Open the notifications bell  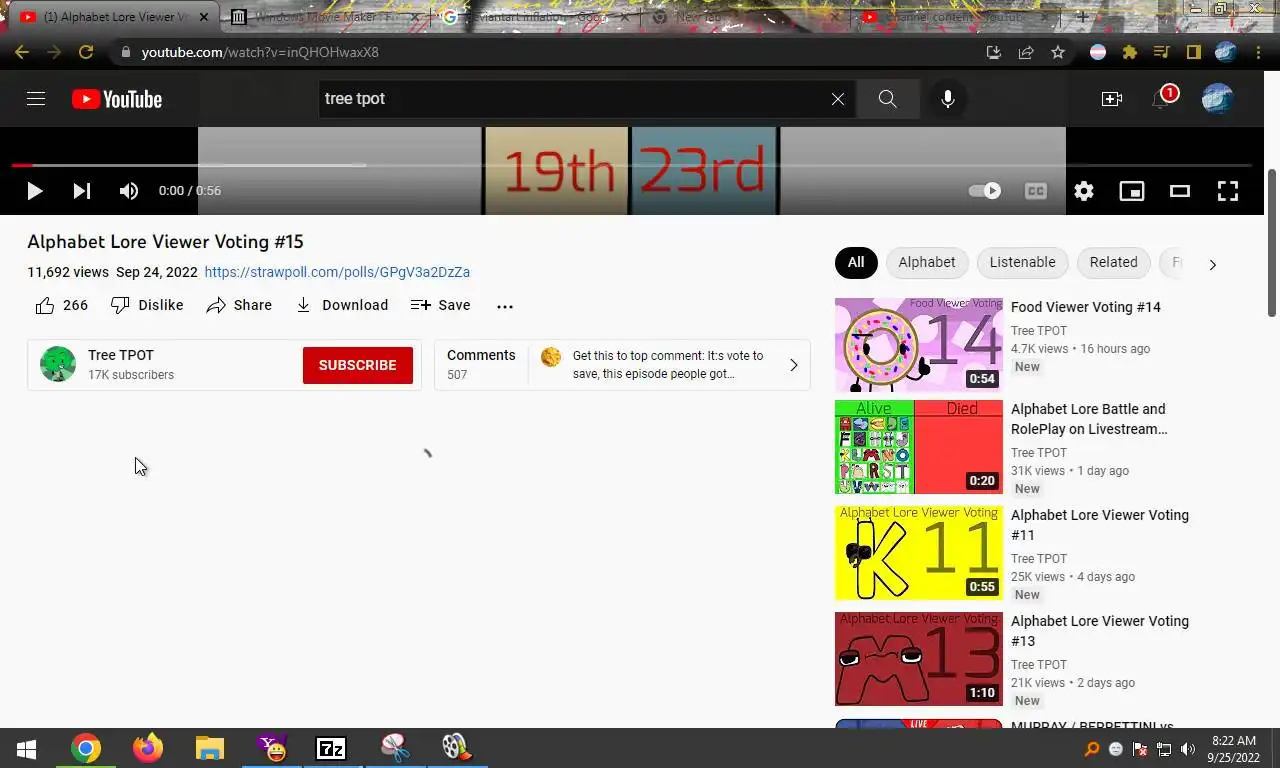tap(1162, 99)
